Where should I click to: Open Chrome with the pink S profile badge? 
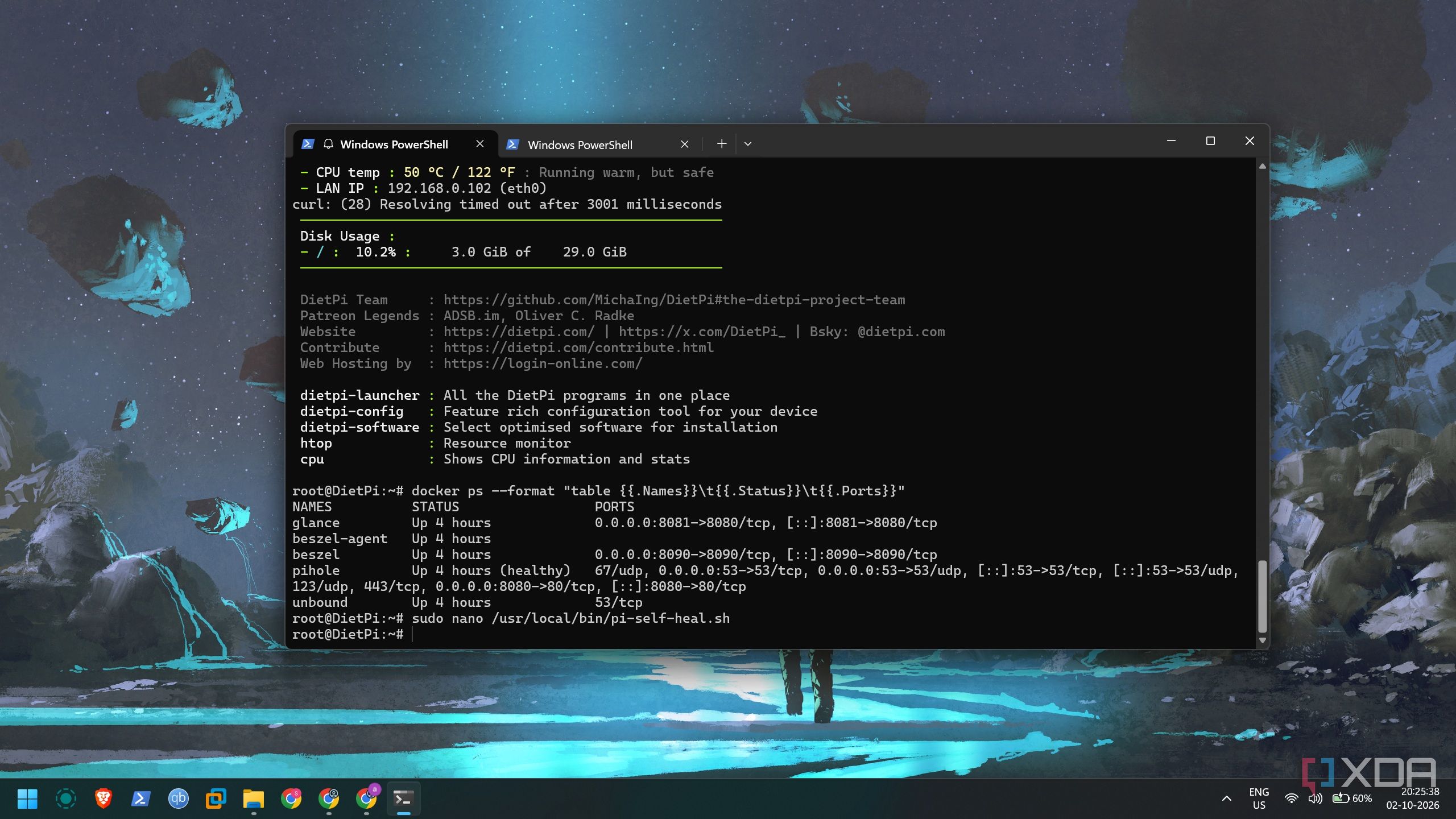coord(291,799)
